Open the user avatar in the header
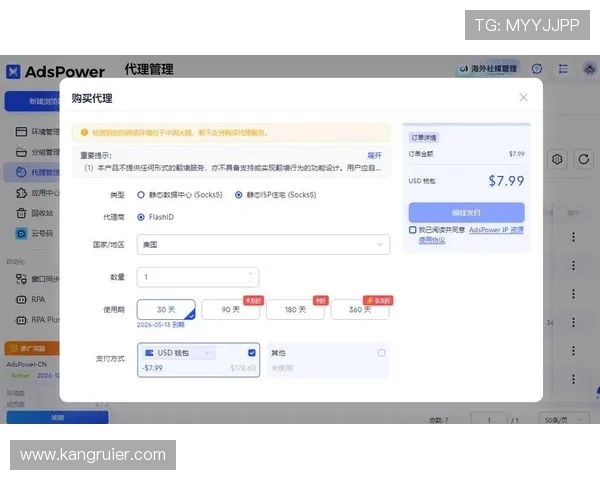 590,69
